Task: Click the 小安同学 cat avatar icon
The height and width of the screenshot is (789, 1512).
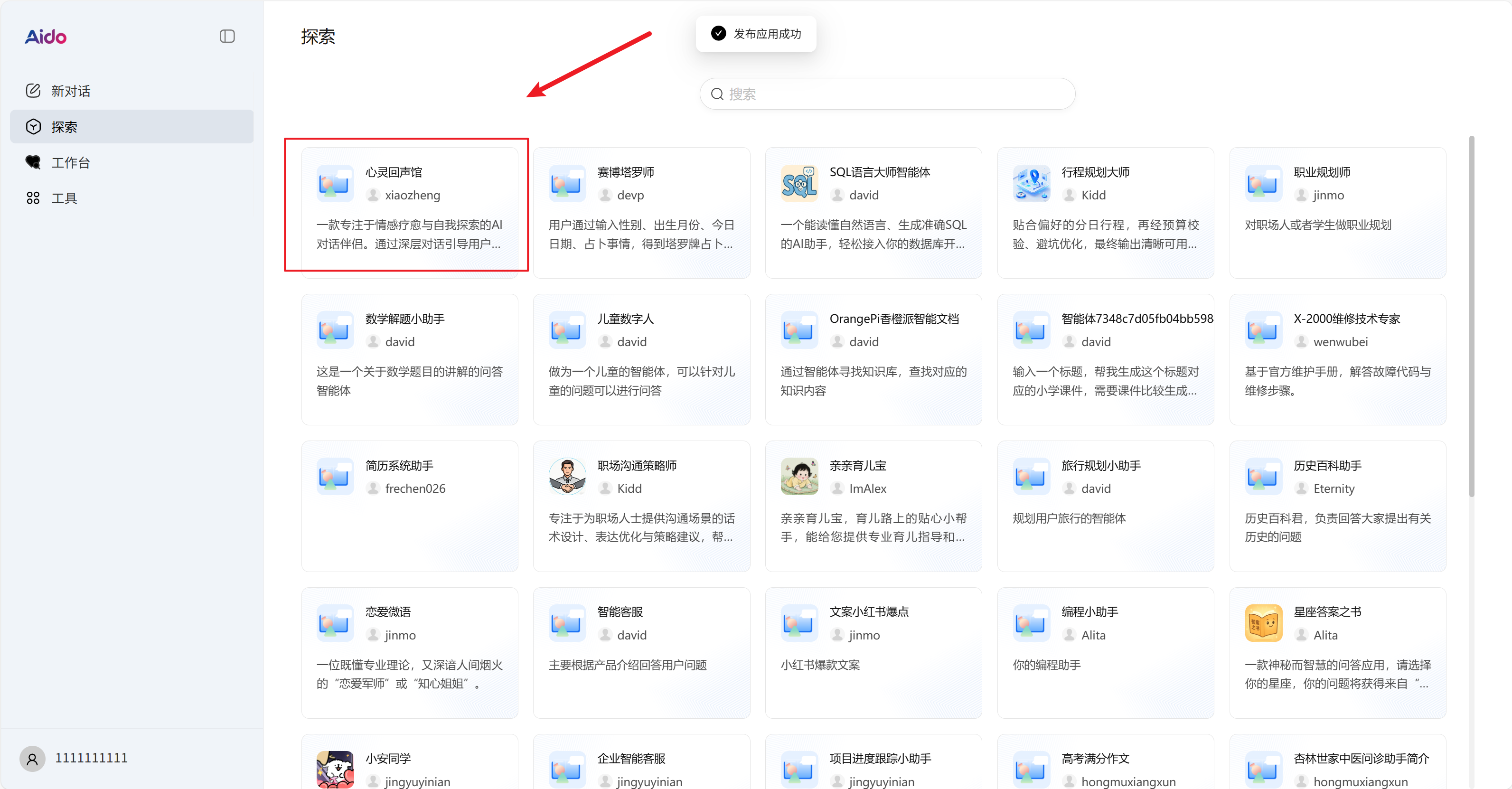Action: pos(335,770)
